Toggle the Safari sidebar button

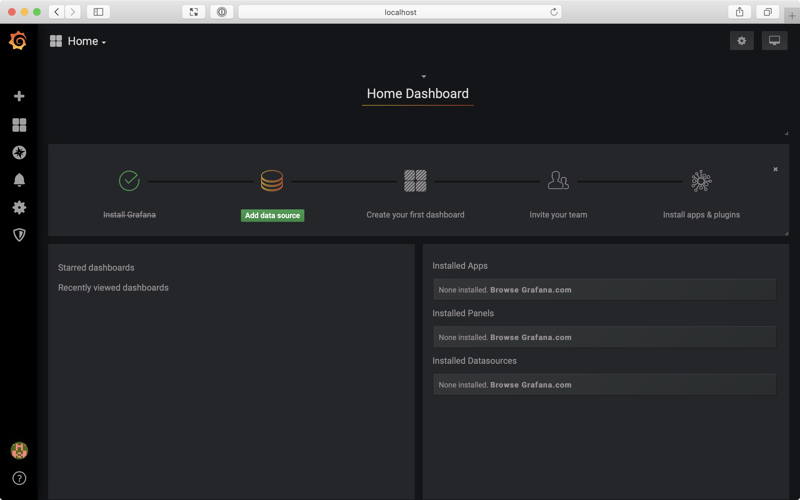pos(98,12)
